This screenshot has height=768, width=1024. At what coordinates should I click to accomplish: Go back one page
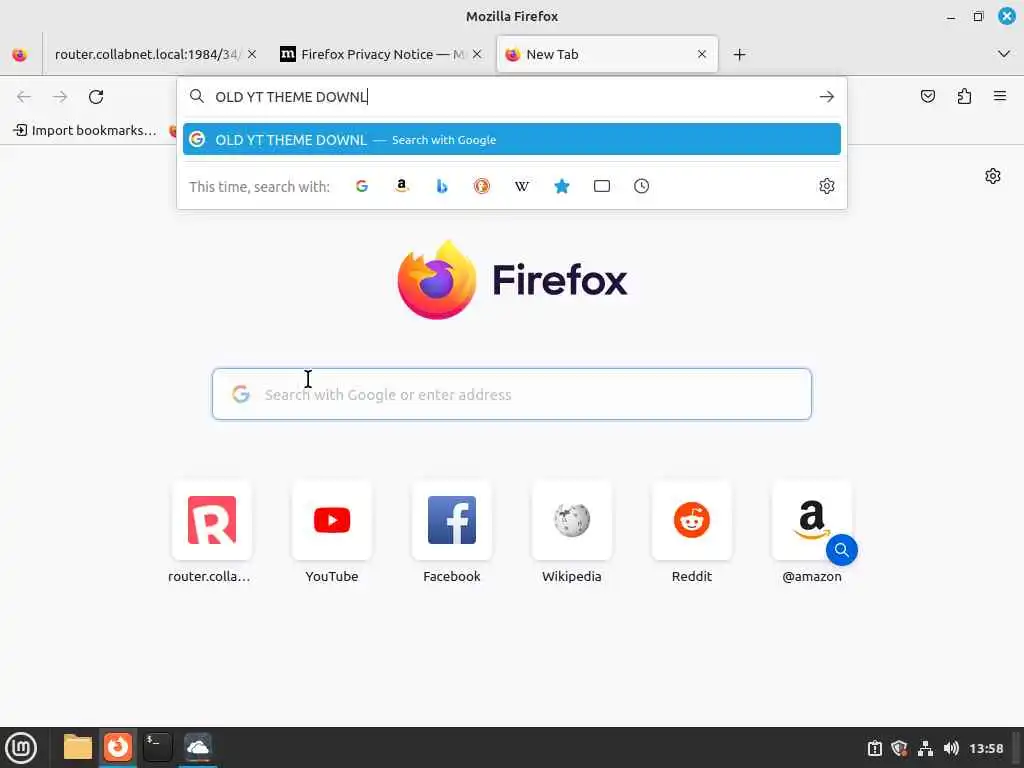tap(24, 97)
